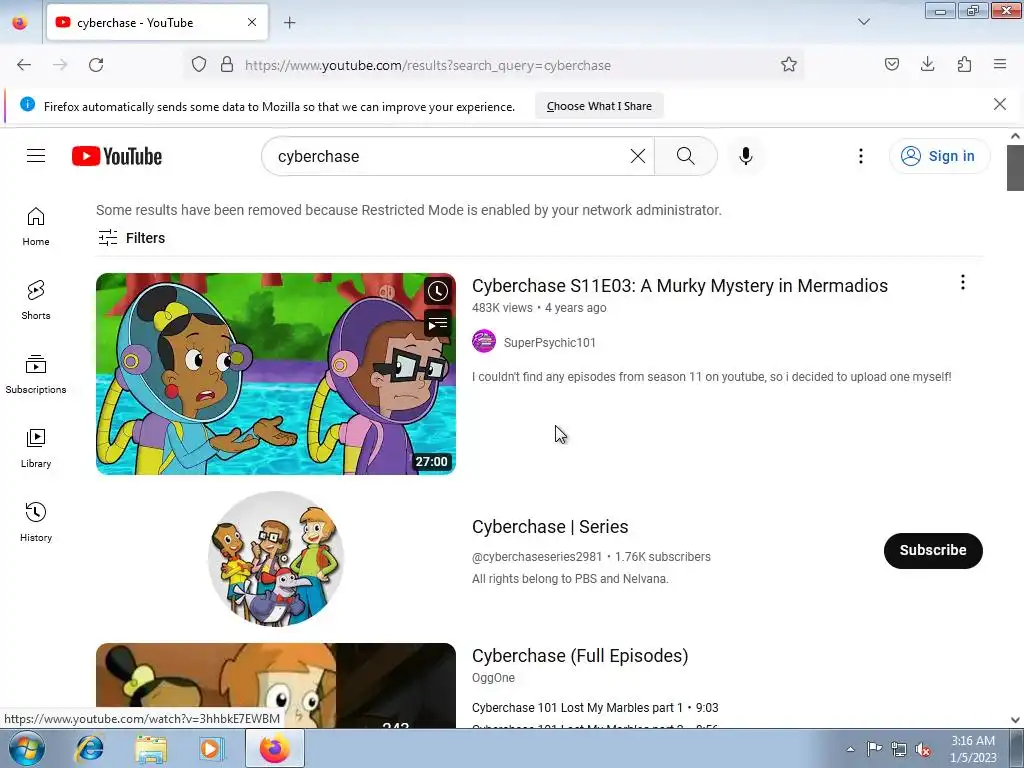1024x768 pixels.
Task: Open YouTube settings three-dot menu
Action: coord(861,156)
